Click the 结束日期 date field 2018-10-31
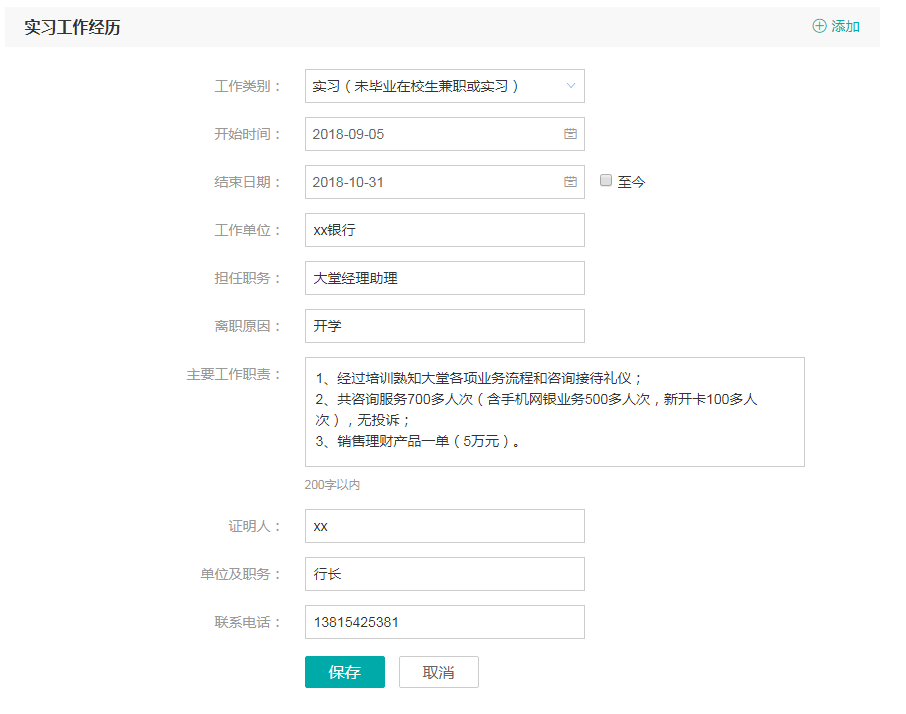This screenshot has height=714, width=906. click(x=430, y=182)
